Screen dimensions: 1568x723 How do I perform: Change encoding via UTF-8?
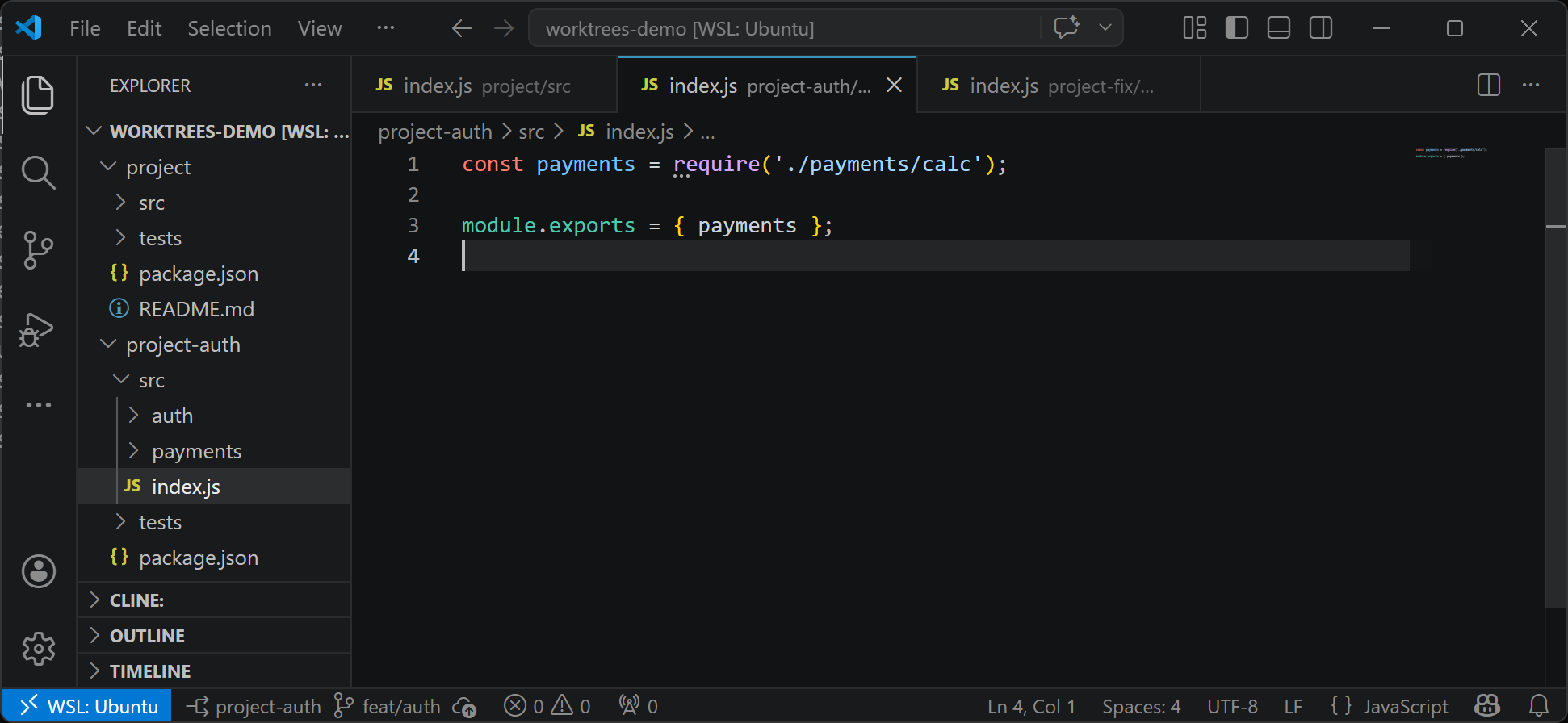coord(1232,706)
